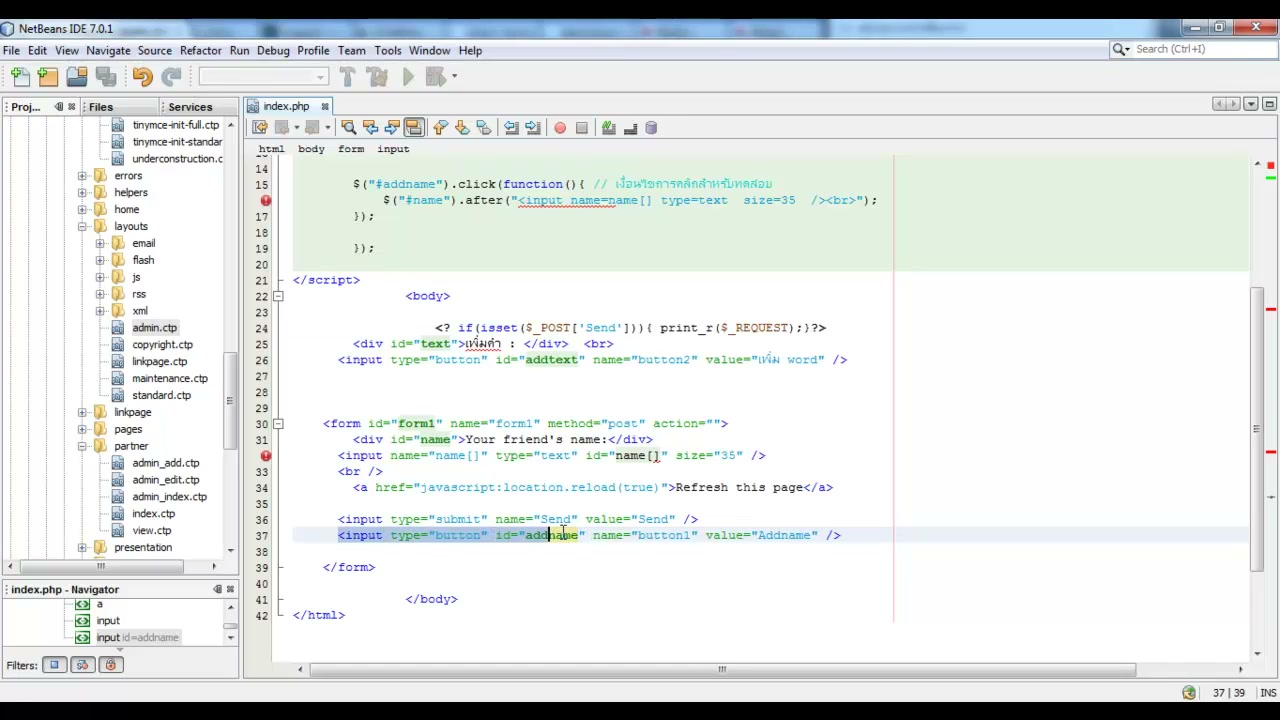The height and width of the screenshot is (720, 1280).
Task: Click the database cylinder editor icon
Action: click(x=651, y=128)
